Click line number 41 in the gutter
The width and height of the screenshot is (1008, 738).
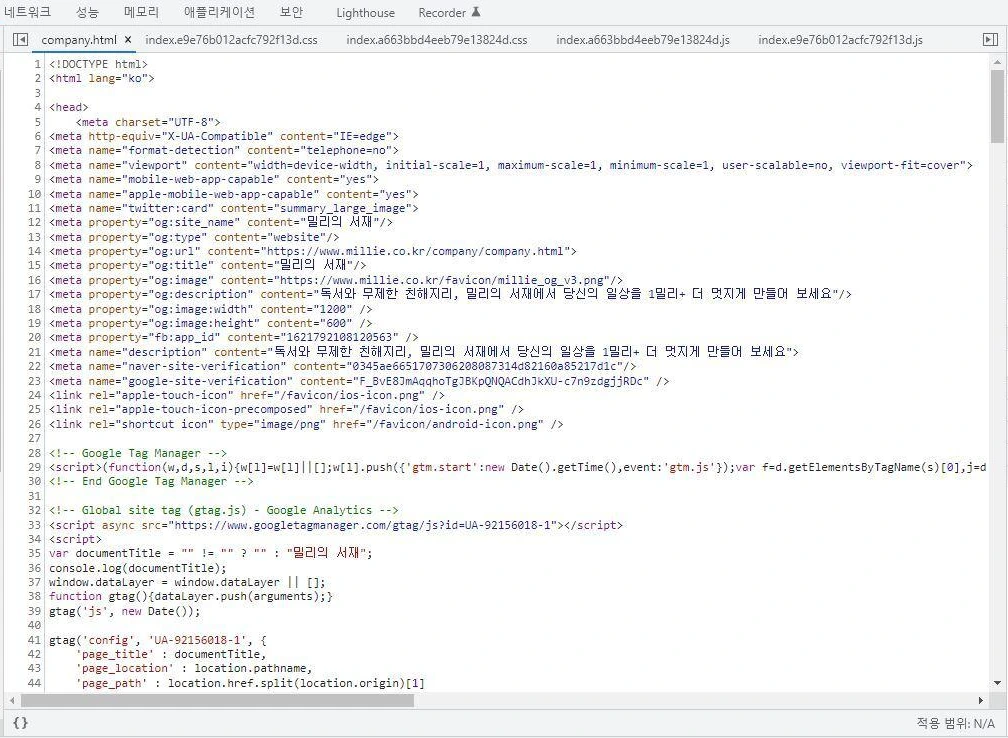click(x=35, y=640)
